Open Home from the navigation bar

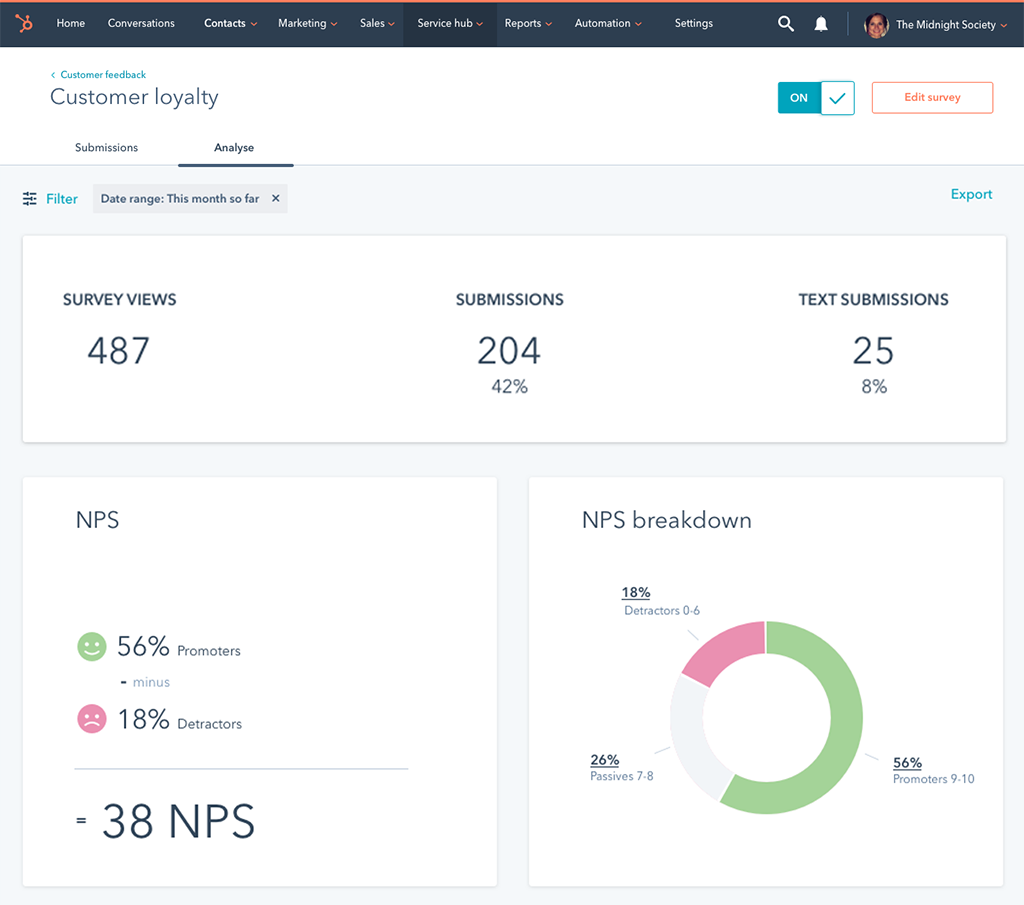(70, 23)
